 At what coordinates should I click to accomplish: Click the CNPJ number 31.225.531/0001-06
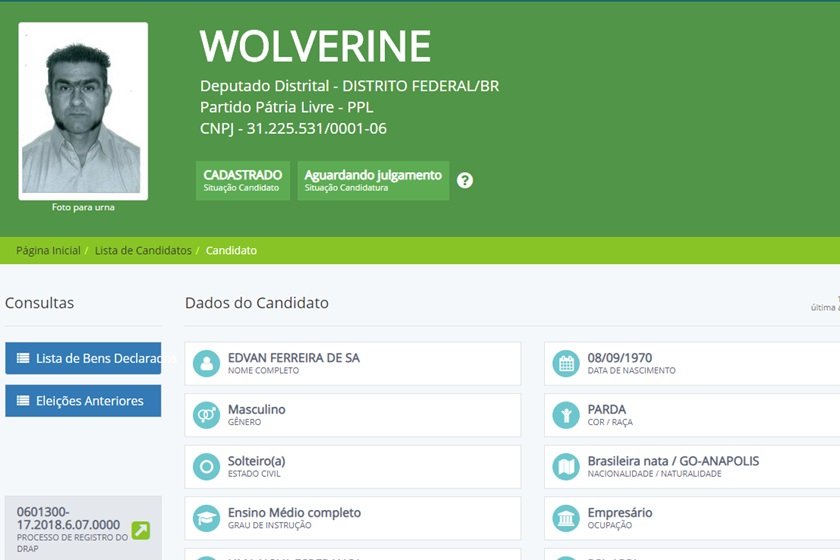(x=317, y=129)
